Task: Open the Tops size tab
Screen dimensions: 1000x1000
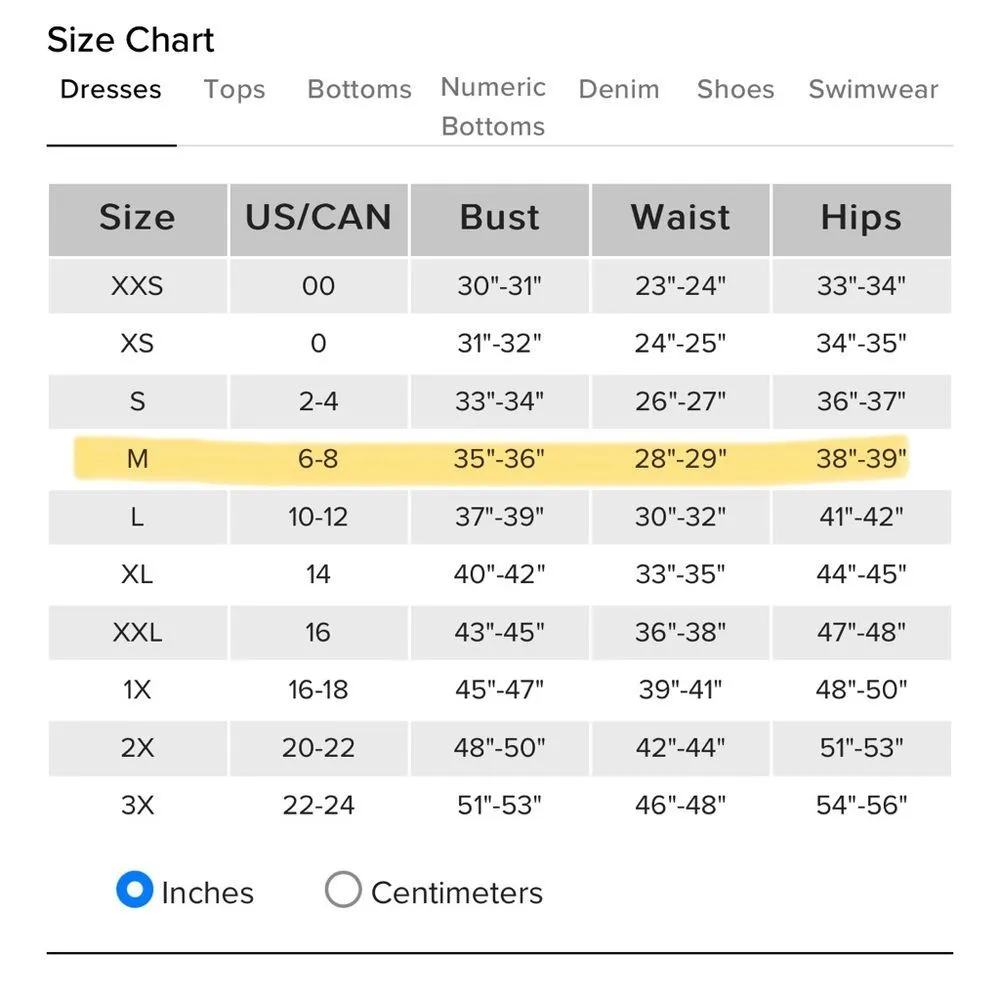Action: tap(234, 89)
